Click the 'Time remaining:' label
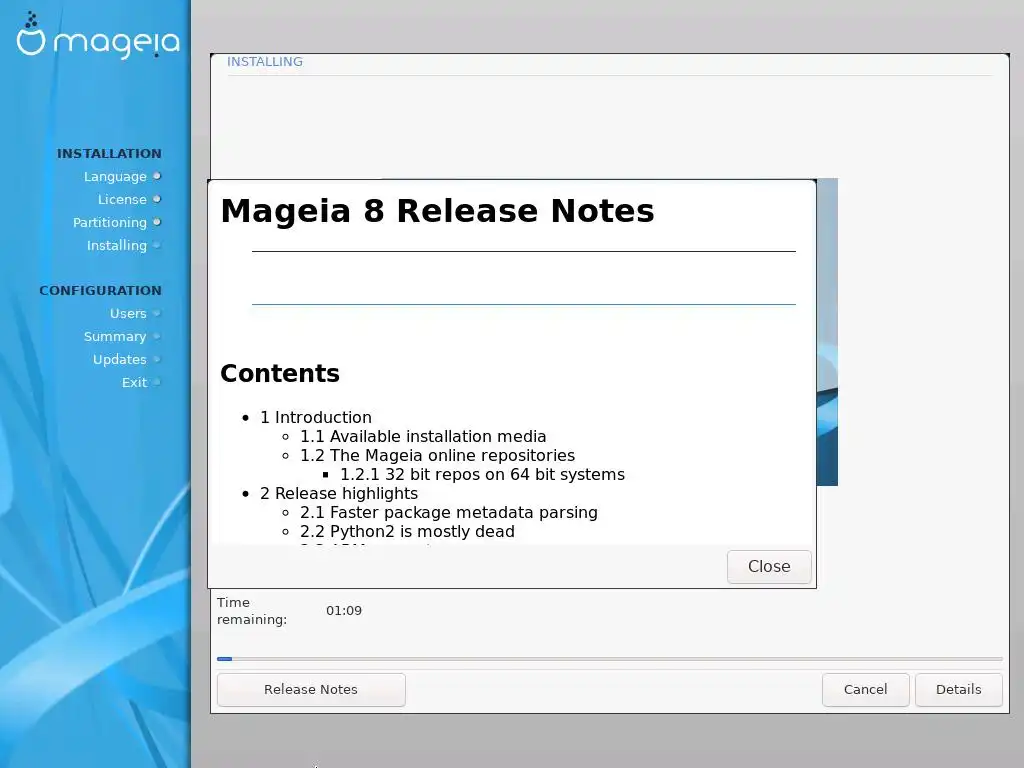Image resolution: width=1024 pixels, height=768 pixels. [x=252, y=611]
